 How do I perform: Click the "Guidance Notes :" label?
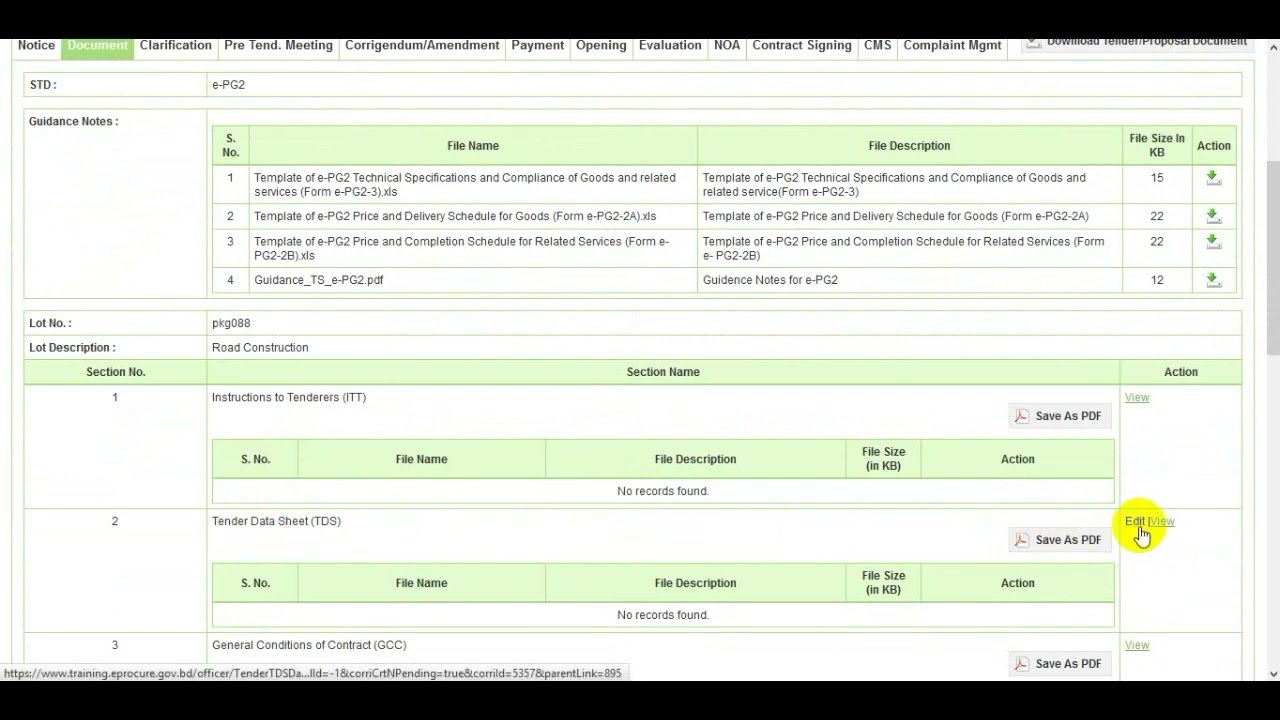pyautogui.click(x=73, y=122)
